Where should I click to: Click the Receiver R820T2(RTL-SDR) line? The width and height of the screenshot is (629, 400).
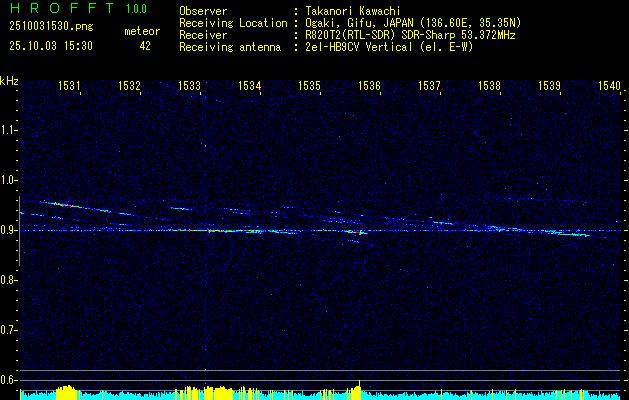[410, 35]
